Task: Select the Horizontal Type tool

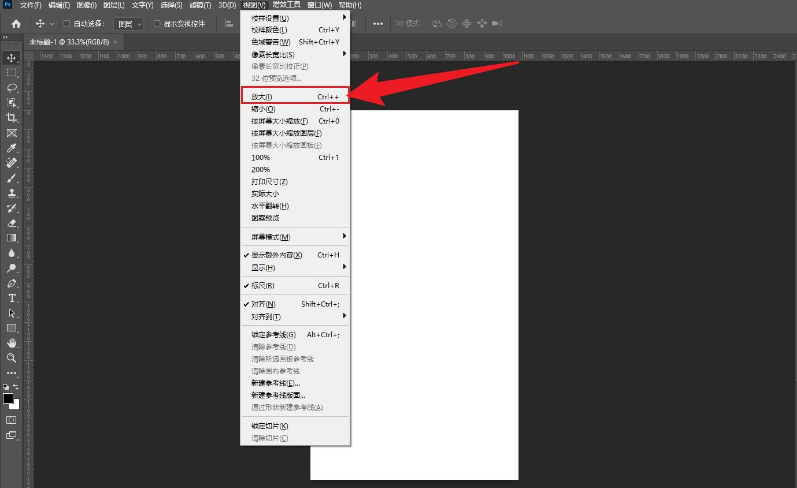Action: (x=12, y=298)
